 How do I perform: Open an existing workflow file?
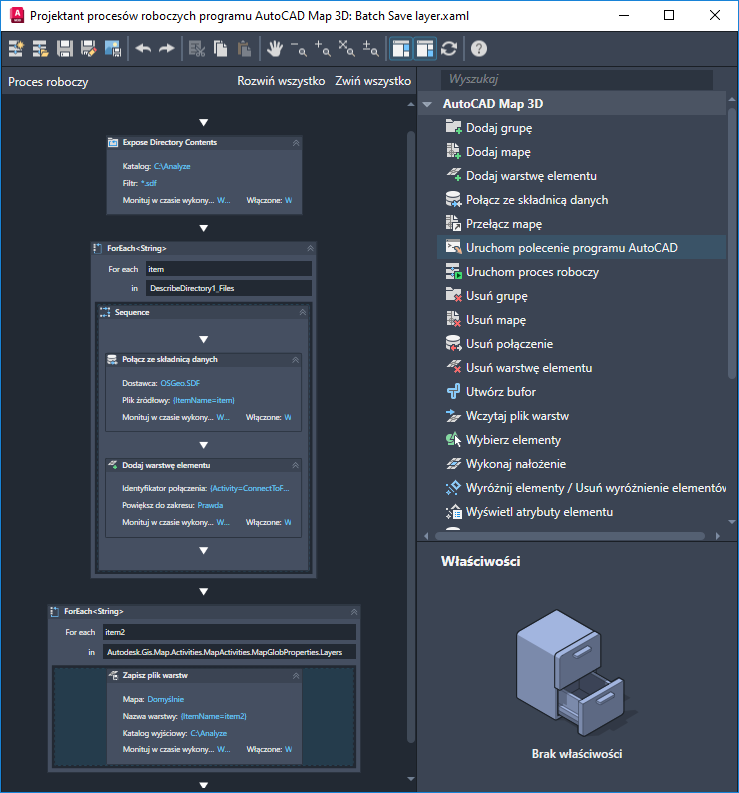(40, 49)
